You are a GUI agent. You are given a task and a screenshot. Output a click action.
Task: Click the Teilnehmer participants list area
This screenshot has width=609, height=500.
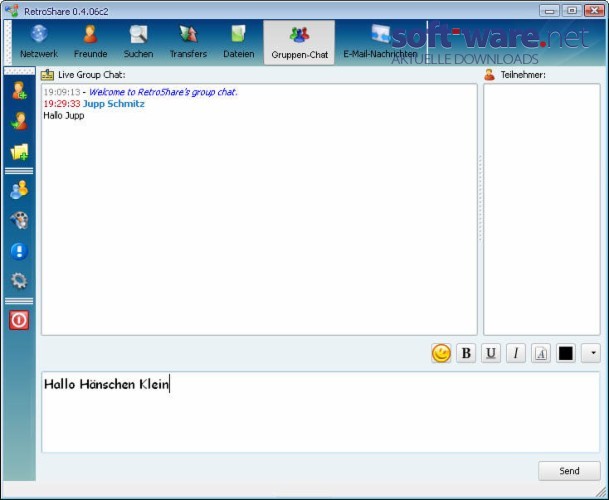pos(542,209)
